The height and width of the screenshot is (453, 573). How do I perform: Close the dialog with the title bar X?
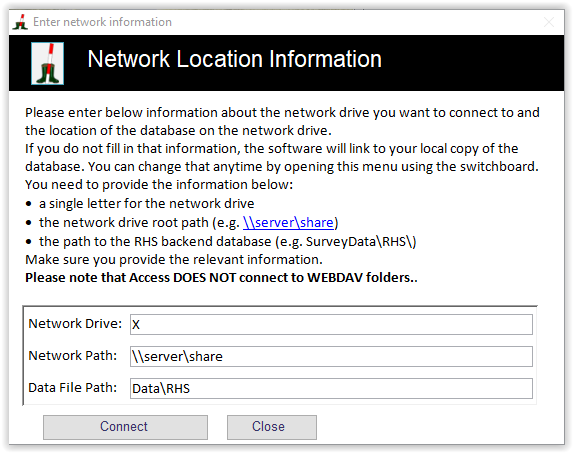pos(549,22)
